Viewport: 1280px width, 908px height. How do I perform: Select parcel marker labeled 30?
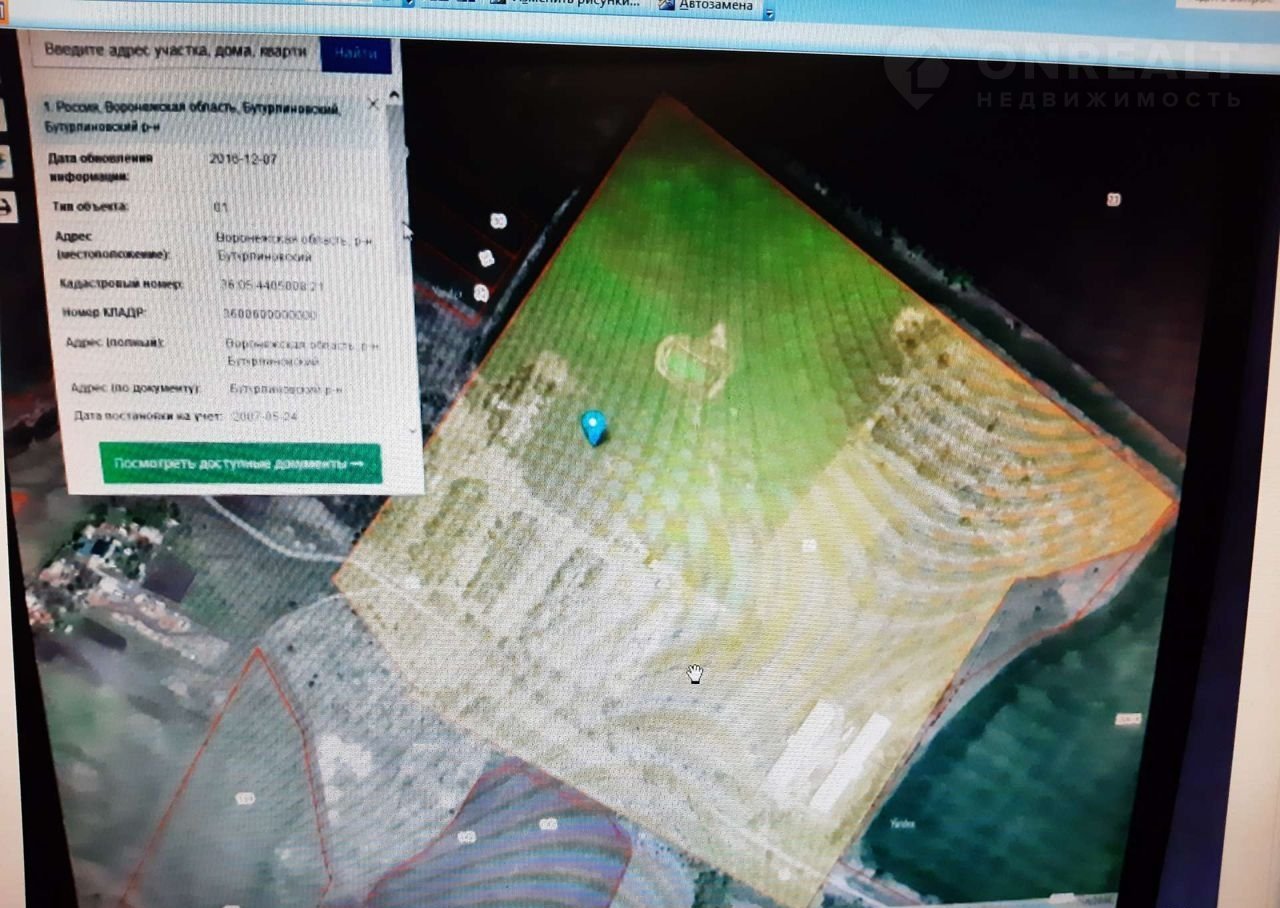[498, 221]
